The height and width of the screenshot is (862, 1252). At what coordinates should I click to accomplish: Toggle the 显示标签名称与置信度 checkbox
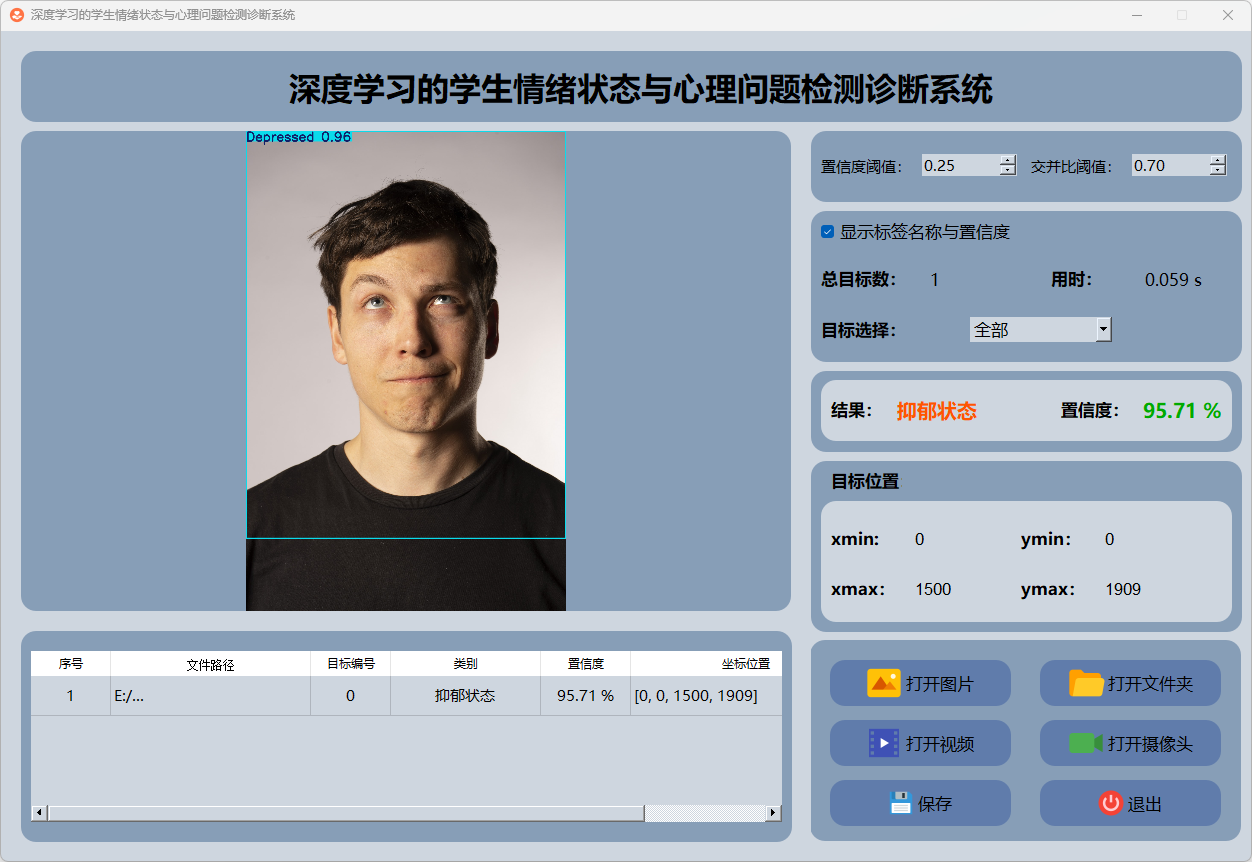point(828,232)
